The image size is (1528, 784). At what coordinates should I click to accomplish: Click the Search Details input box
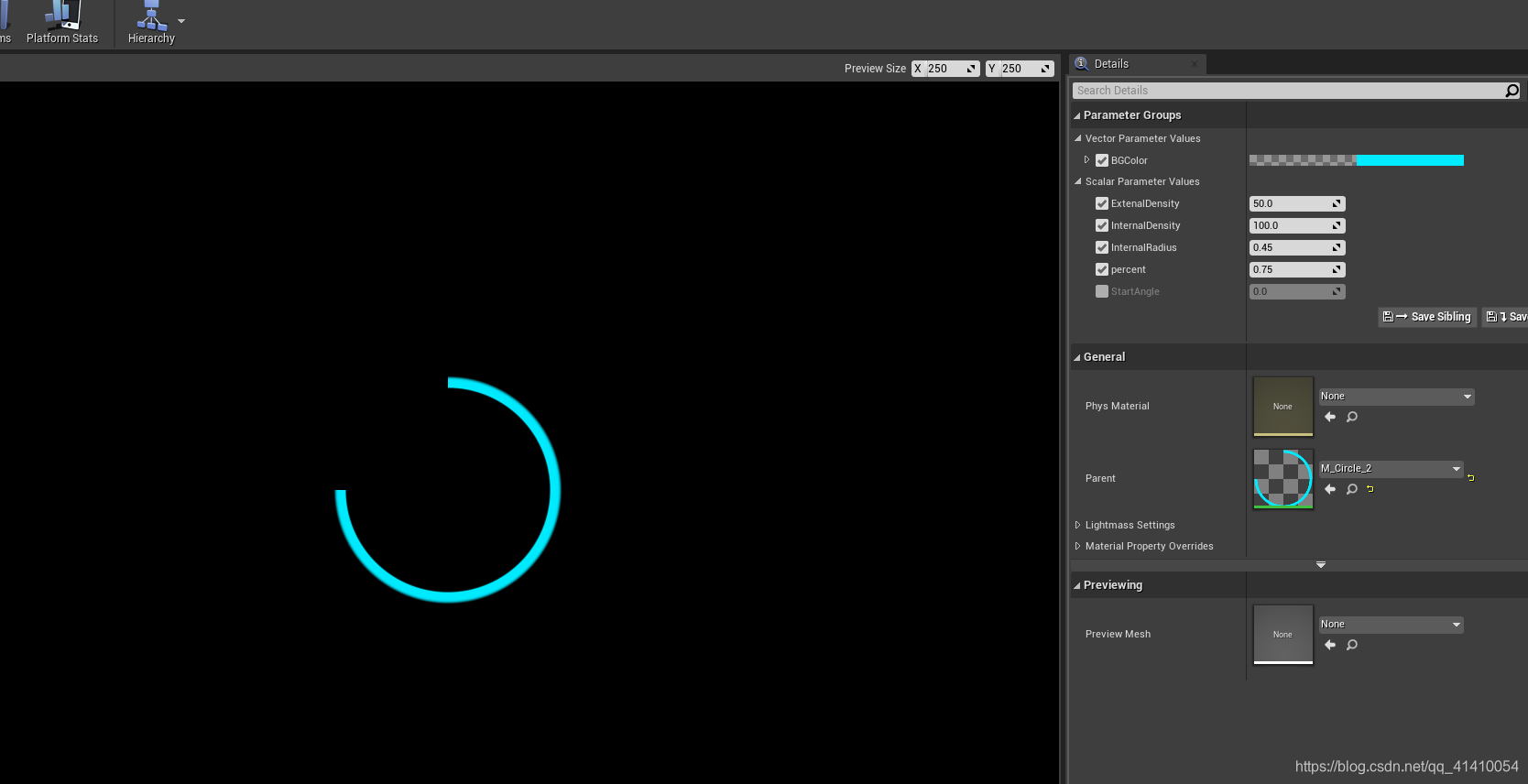1288,91
